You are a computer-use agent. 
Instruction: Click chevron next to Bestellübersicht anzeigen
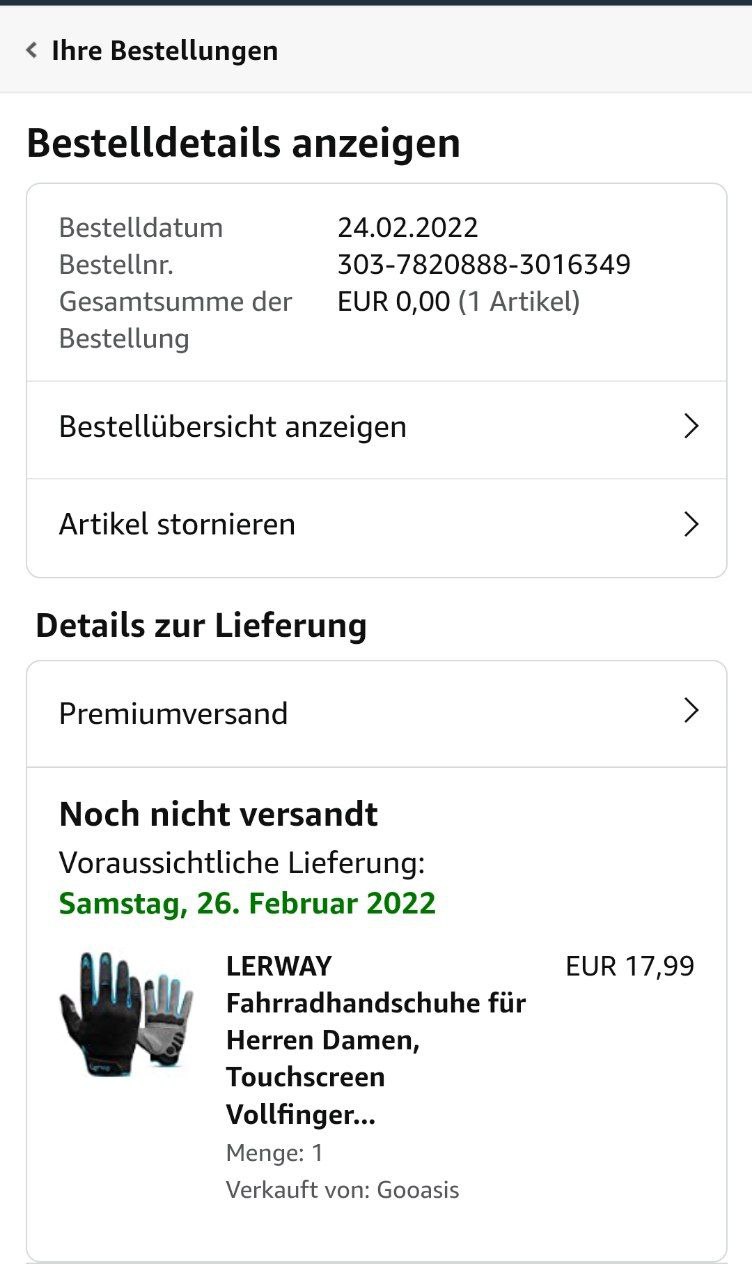pos(690,427)
